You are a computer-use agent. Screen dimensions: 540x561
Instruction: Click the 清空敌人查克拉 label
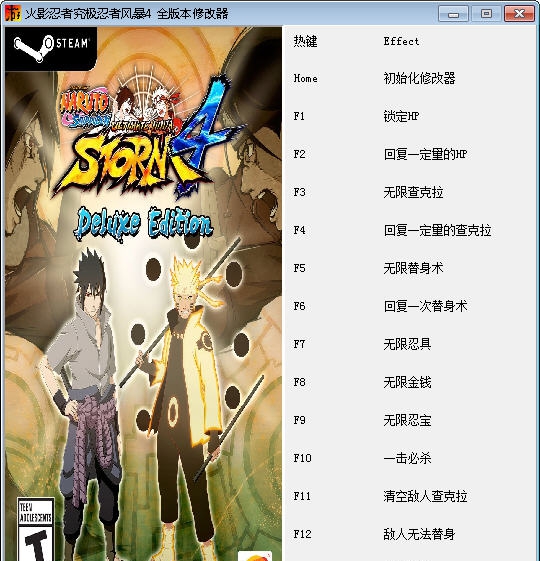[425, 496]
